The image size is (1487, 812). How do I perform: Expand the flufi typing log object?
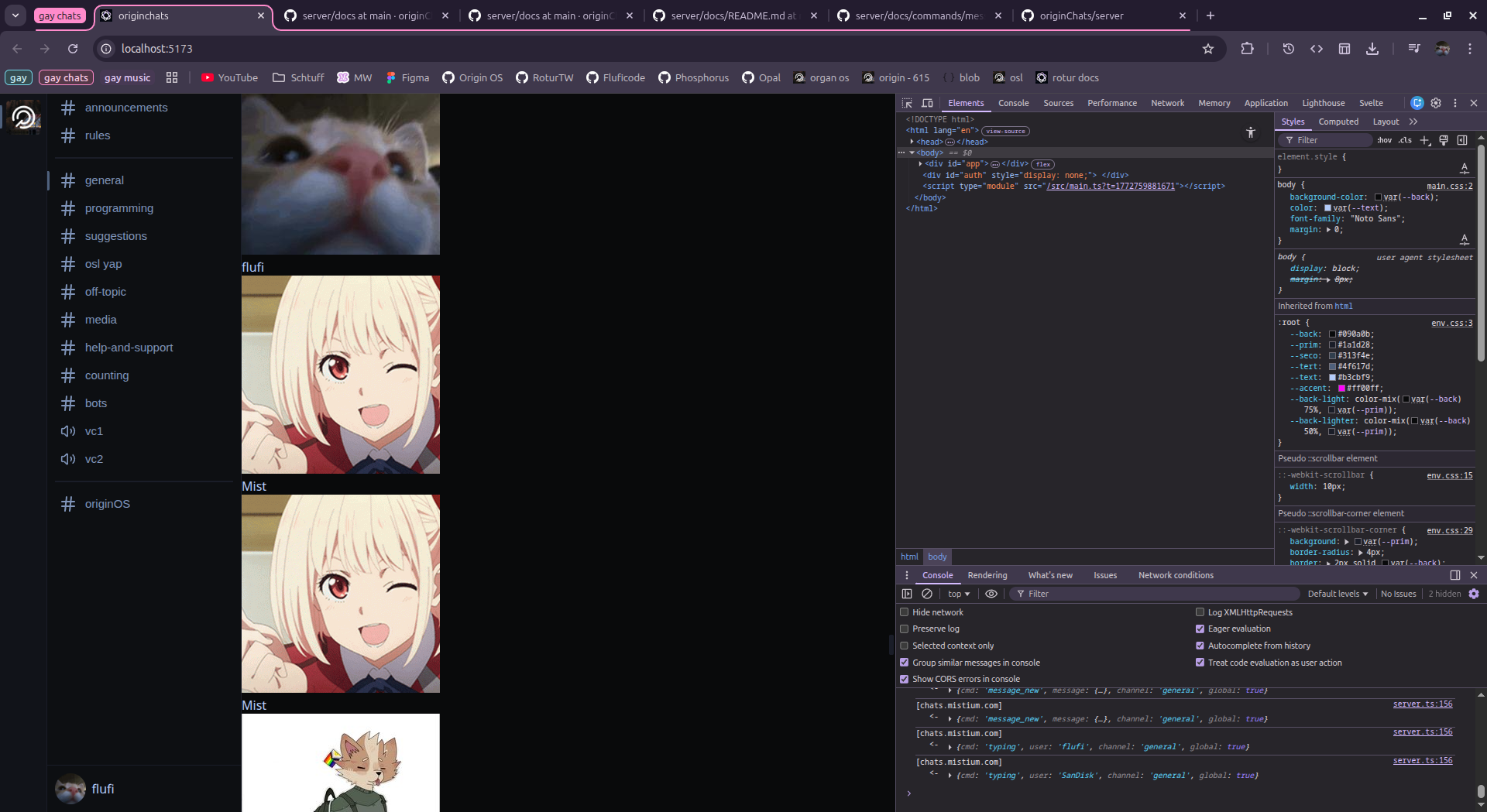950,747
